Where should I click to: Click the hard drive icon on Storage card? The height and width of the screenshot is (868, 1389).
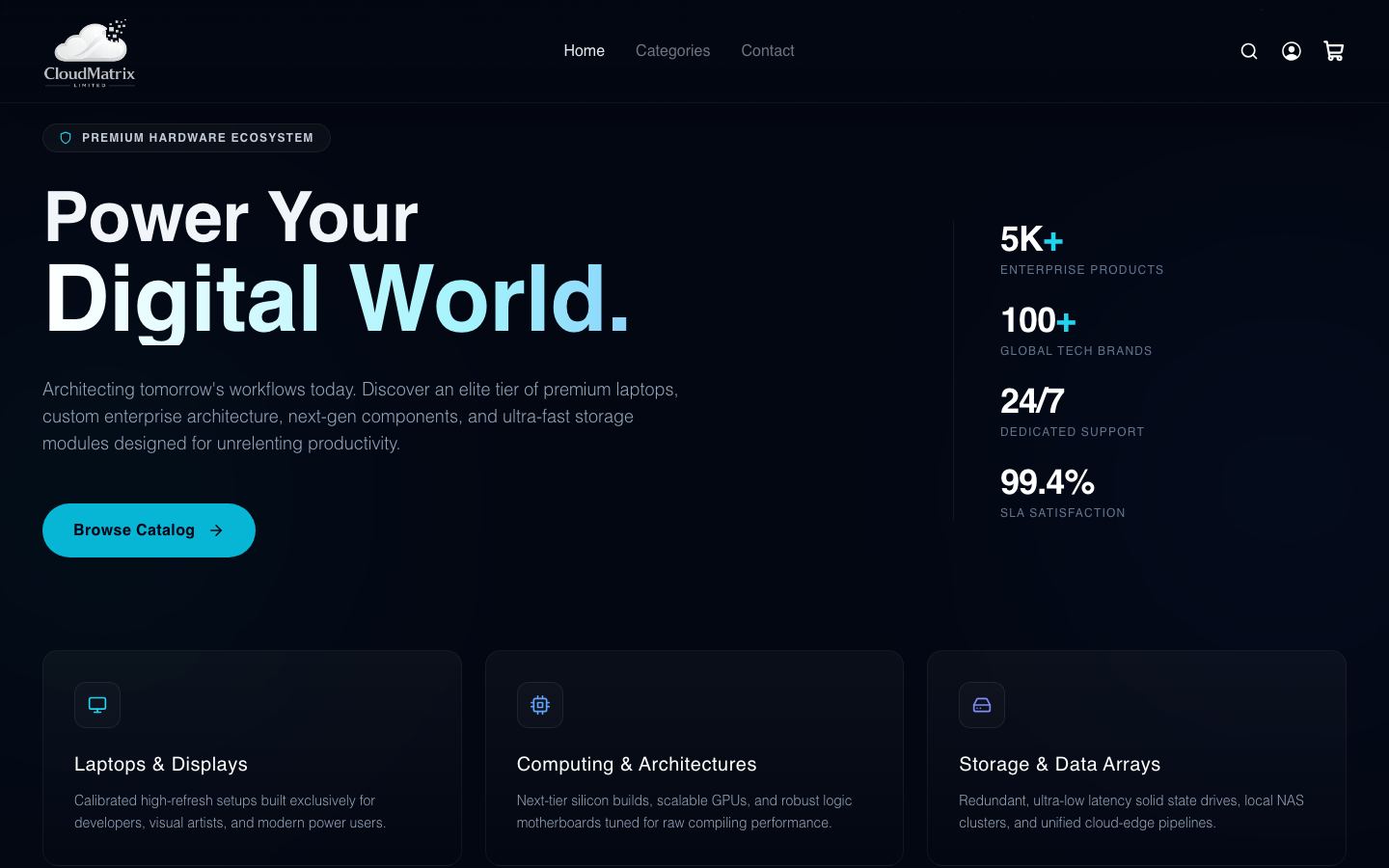(x=982, y=705)
